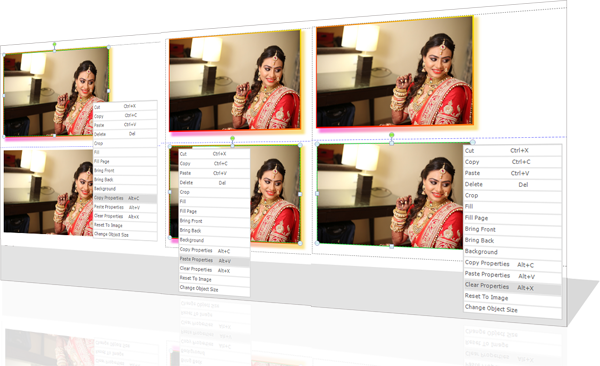The height and width of the screenshot is (366, 600).
Task: Choose Copy Ctrl+C in the smallest context menu
Action: (x=125, y=116)
